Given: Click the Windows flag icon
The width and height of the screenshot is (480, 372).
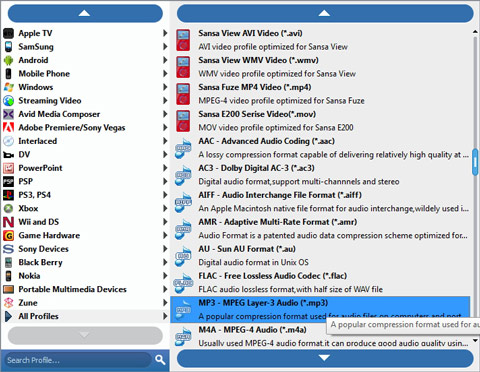Looking at the screenshot, I should click(x=8, y=87).
